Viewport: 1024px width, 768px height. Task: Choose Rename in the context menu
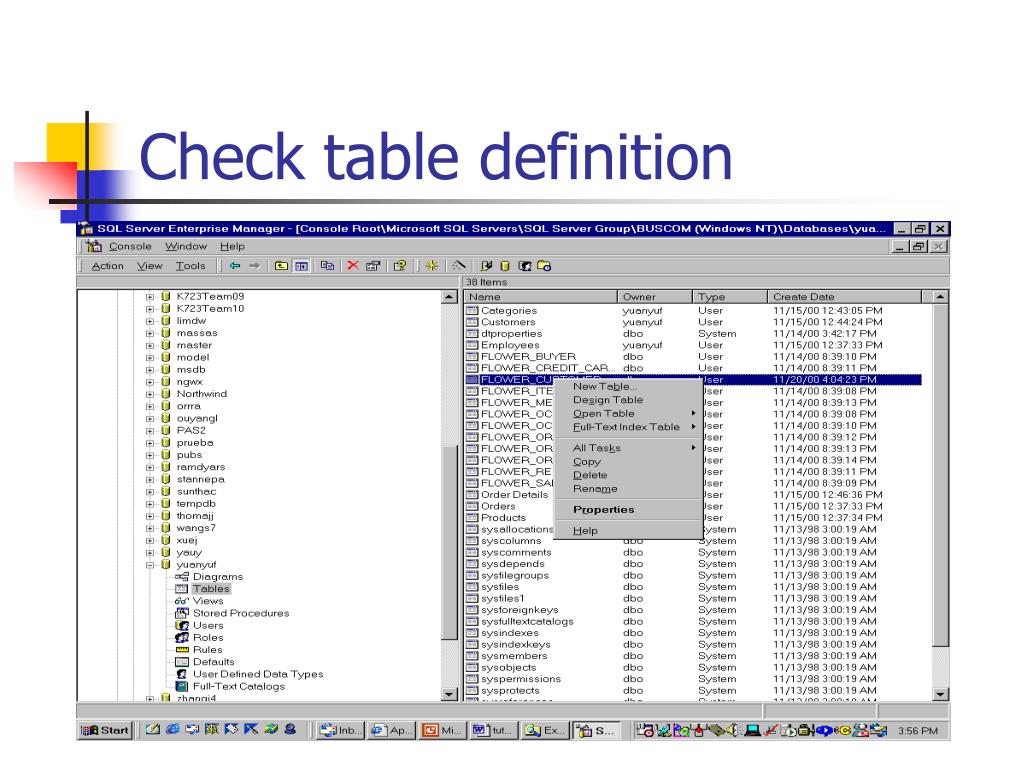(595, 488)
